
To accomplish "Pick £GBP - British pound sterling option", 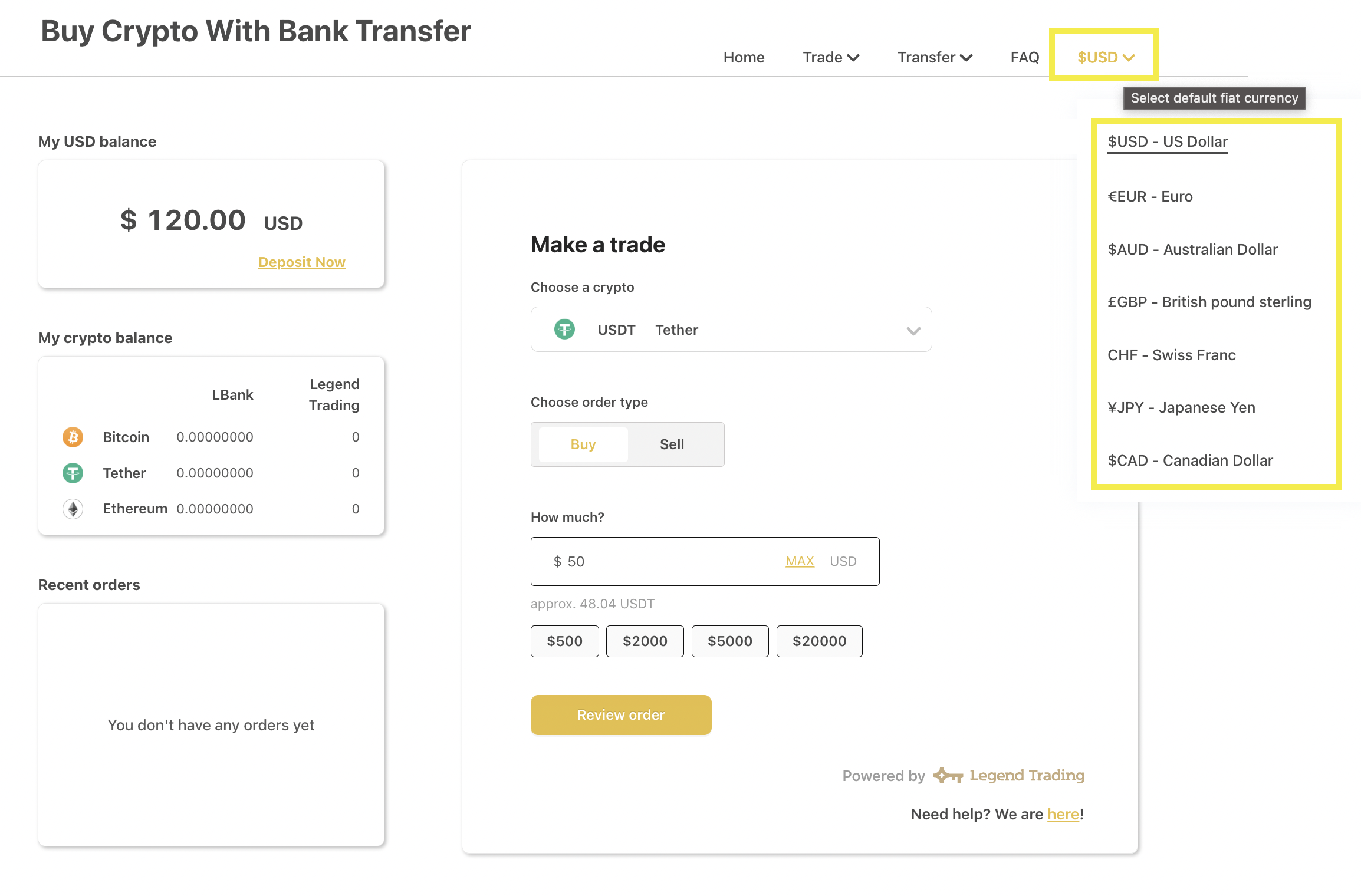I will pos(1209,302).
